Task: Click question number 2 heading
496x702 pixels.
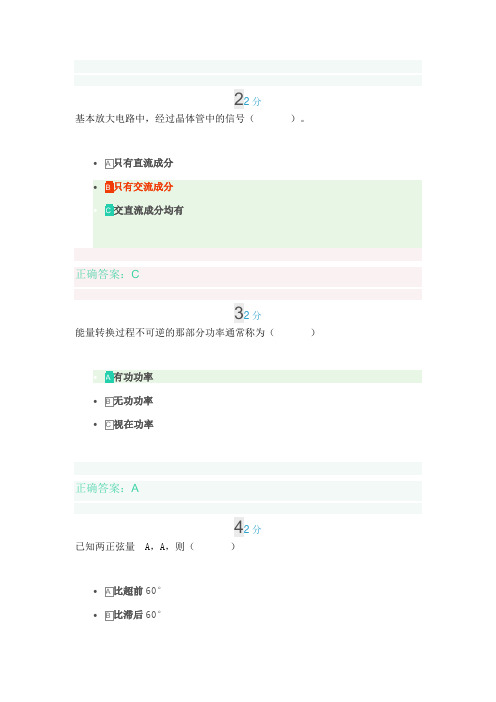Action: 239,99
